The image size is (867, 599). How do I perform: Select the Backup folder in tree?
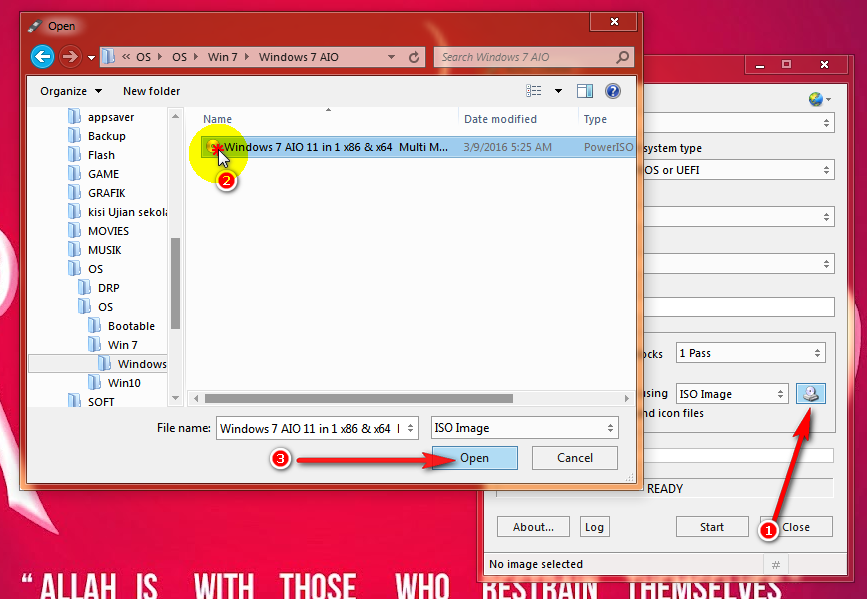tap(106, 136)
